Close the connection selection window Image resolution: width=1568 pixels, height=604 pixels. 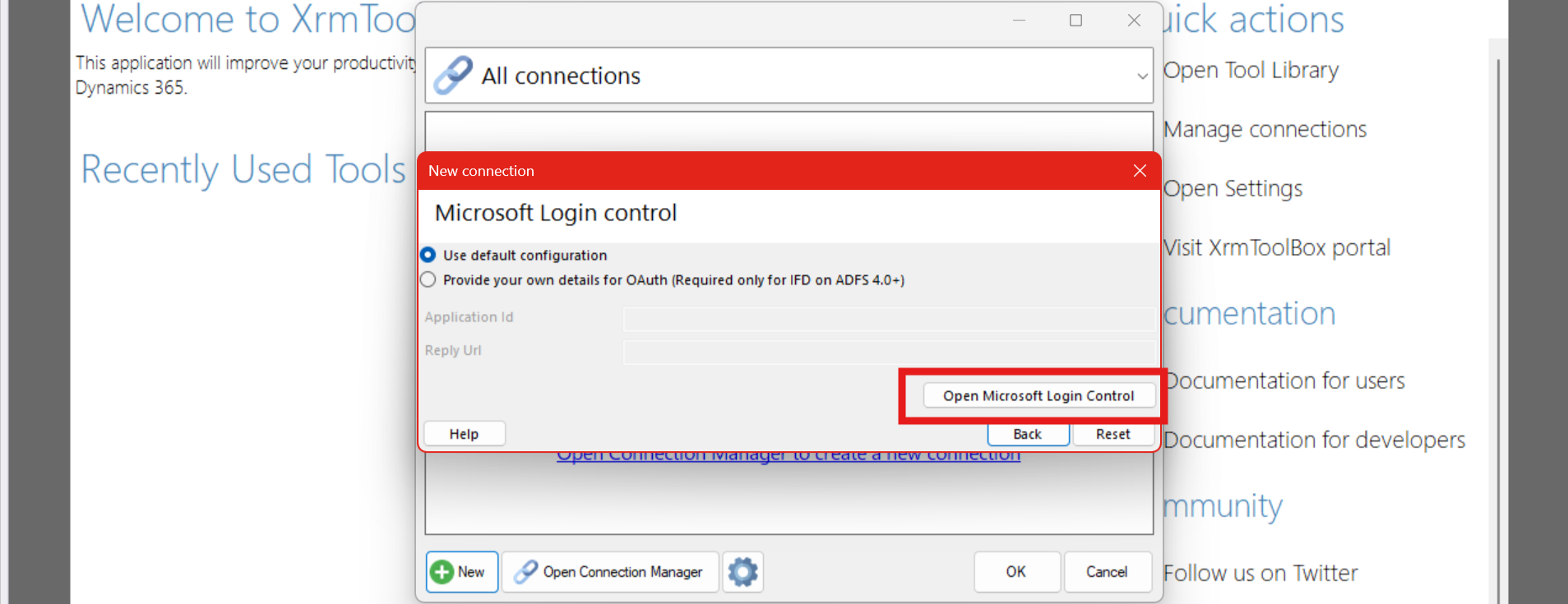(1134, 21)
